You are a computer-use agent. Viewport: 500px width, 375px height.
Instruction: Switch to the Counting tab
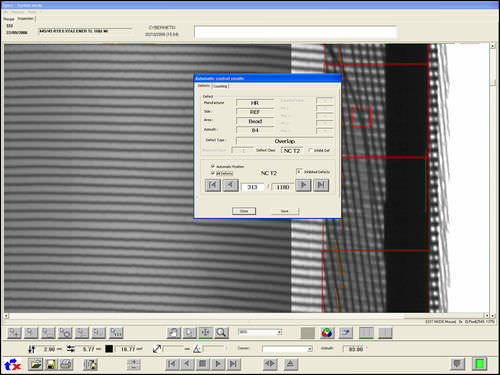(x=220, y=86)
